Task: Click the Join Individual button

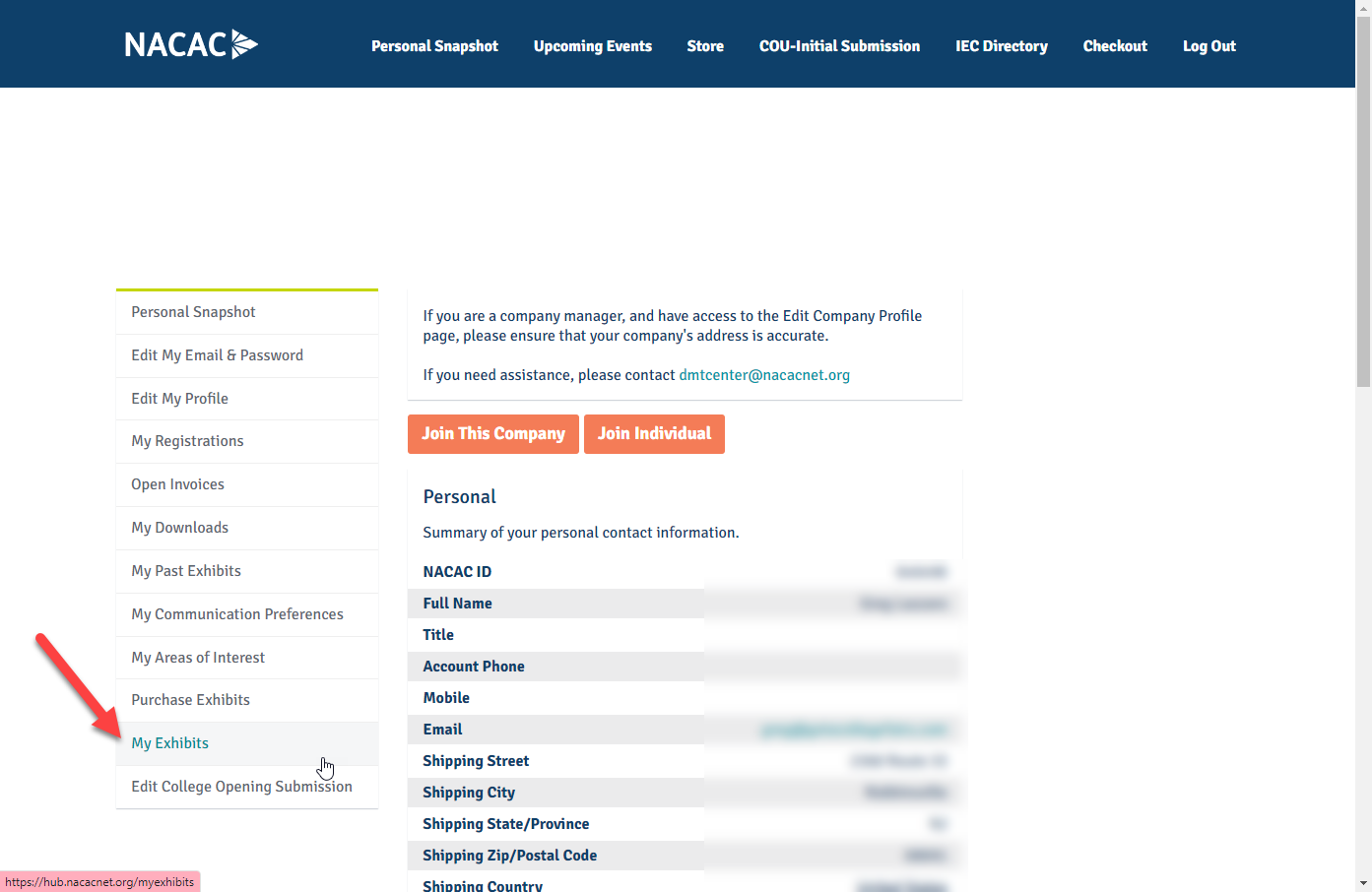Action: point(654,434)
